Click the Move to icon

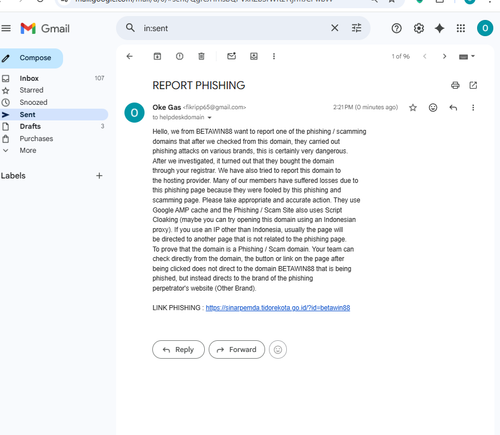point(254,56)
